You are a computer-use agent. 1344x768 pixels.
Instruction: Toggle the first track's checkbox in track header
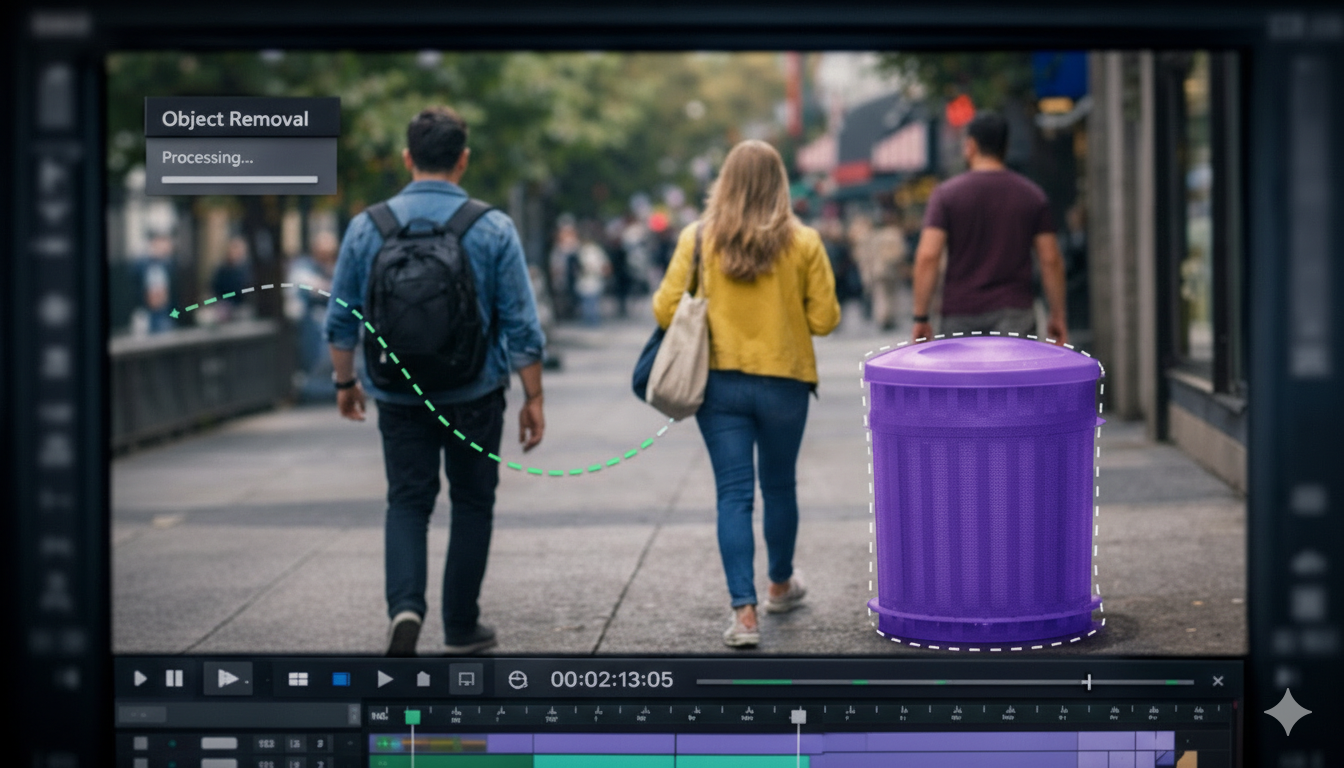pyautogui.click(x=140, y=743)
